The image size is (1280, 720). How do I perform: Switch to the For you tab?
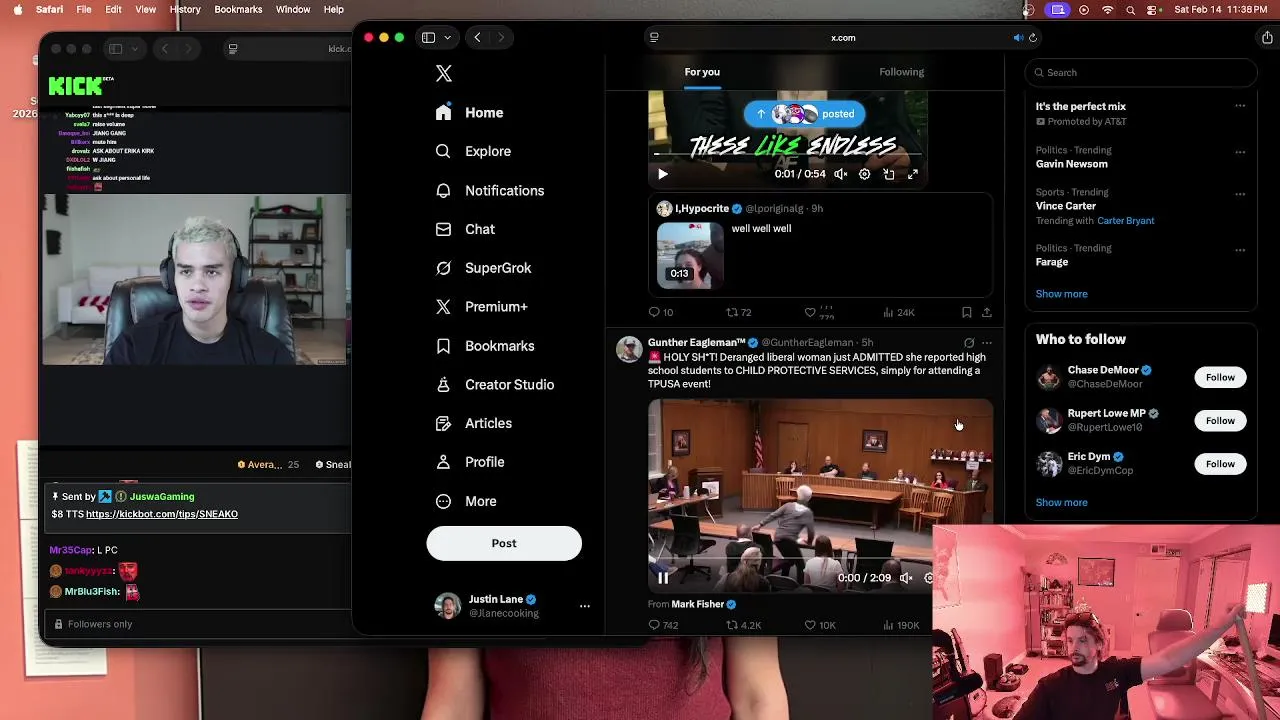(702, 72)
